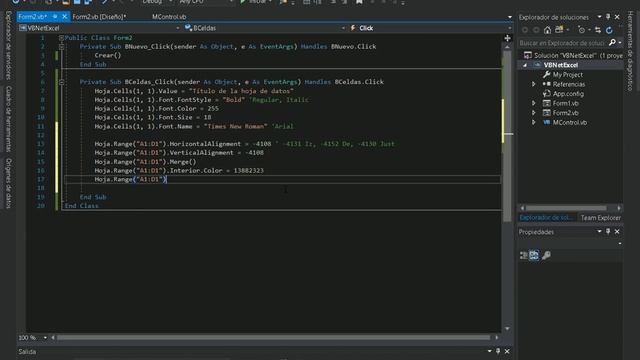Toggle auto-hide pin on Propiedades panel
This screenshot has width=640, height=360.
click(608, 231)
